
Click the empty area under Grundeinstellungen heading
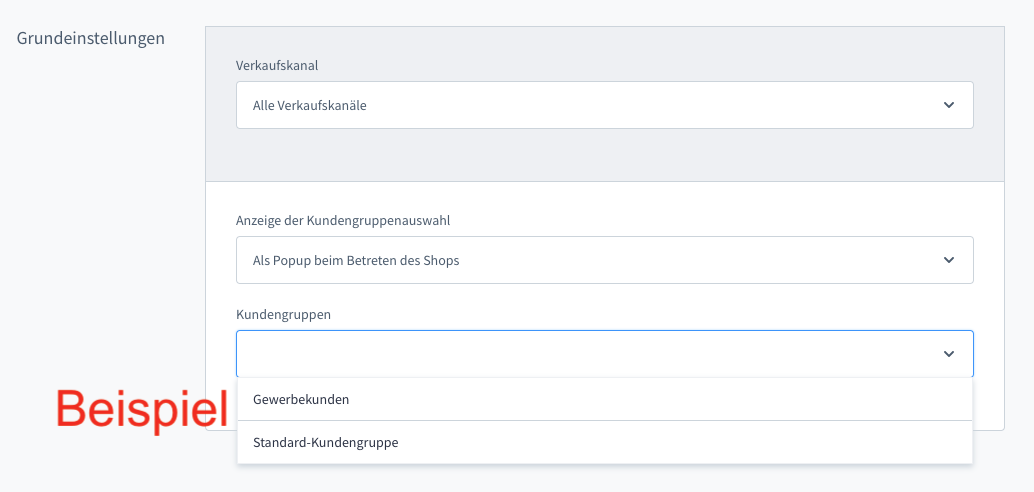coord(100,200)
